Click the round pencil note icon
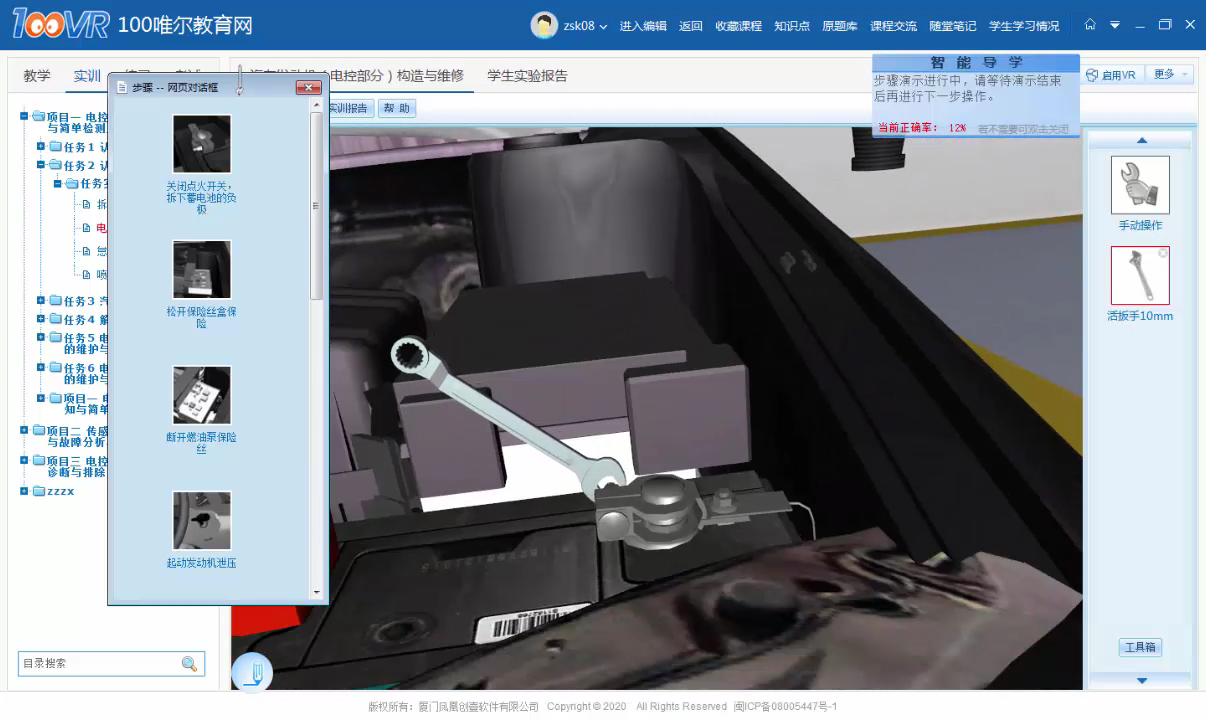Screen dimensions: 1206x720 [x=252, y=673]
